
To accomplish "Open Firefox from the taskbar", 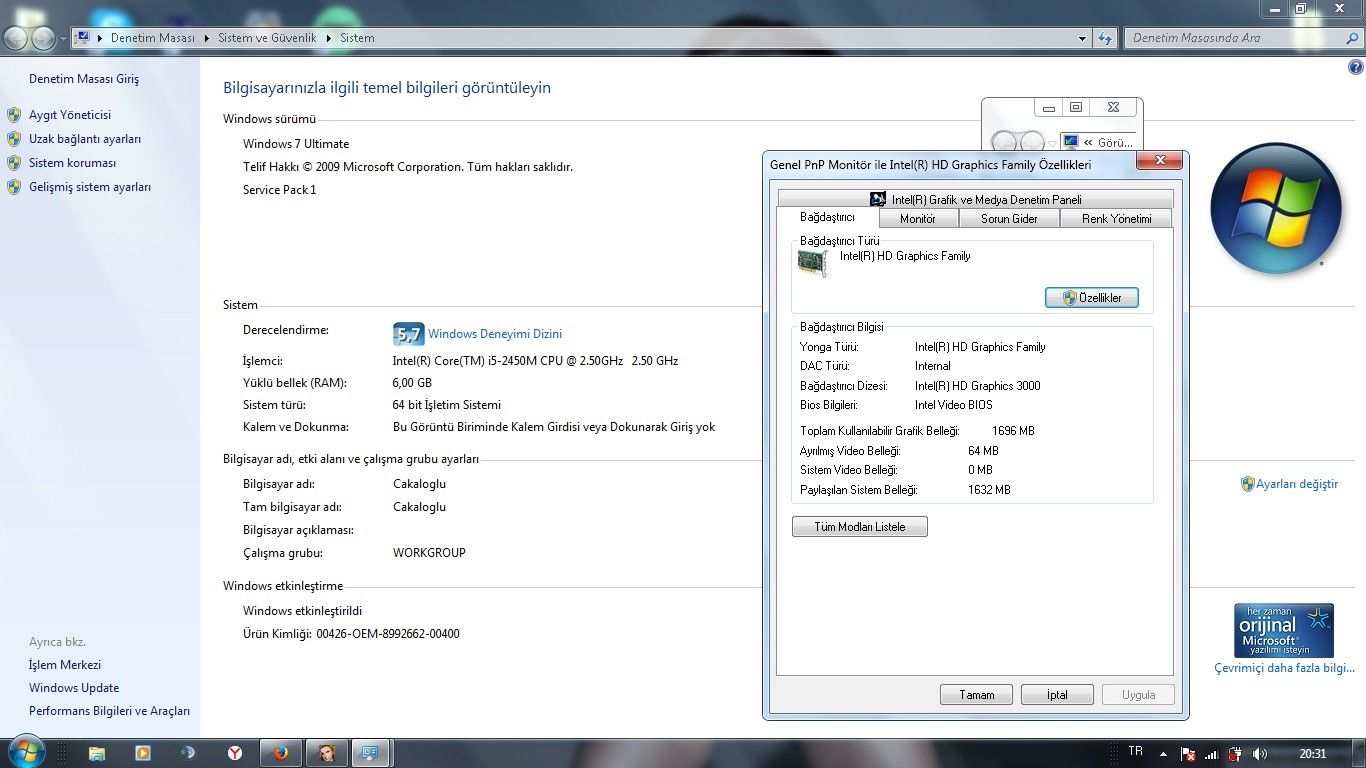I will tap(281, 752).
